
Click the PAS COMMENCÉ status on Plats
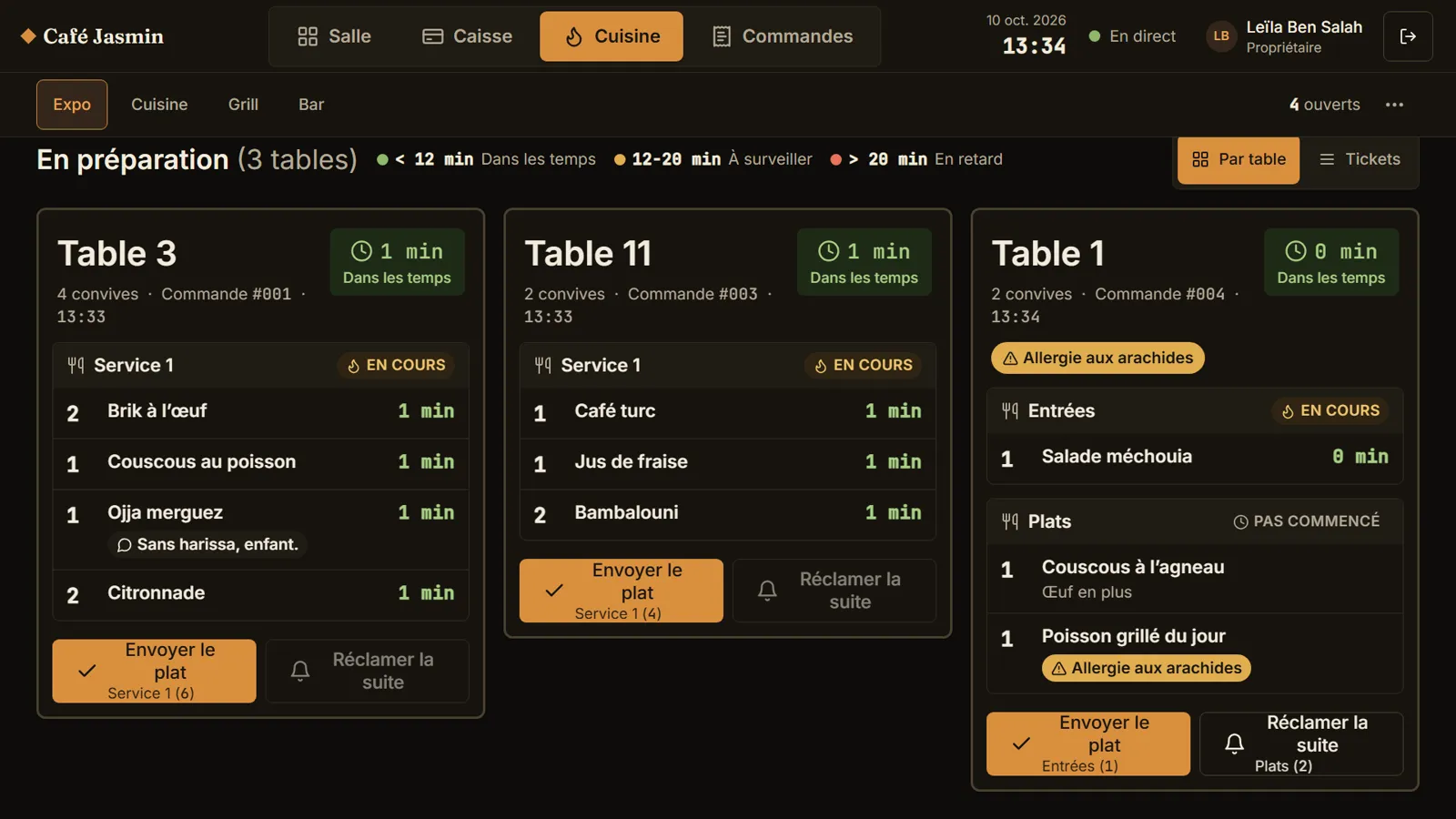[x=1306, y=521]
